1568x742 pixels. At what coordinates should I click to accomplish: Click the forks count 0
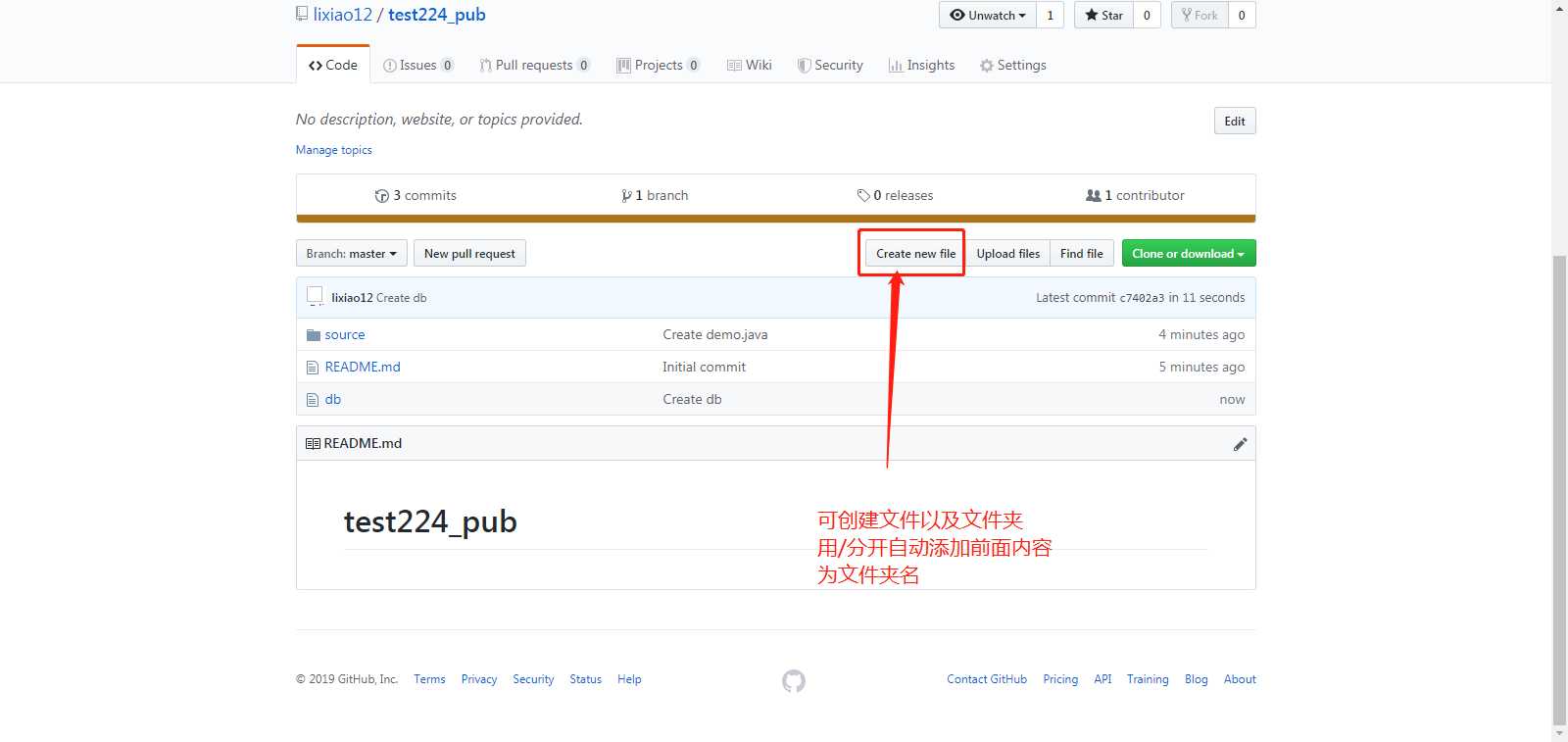tap(1242, 16)
